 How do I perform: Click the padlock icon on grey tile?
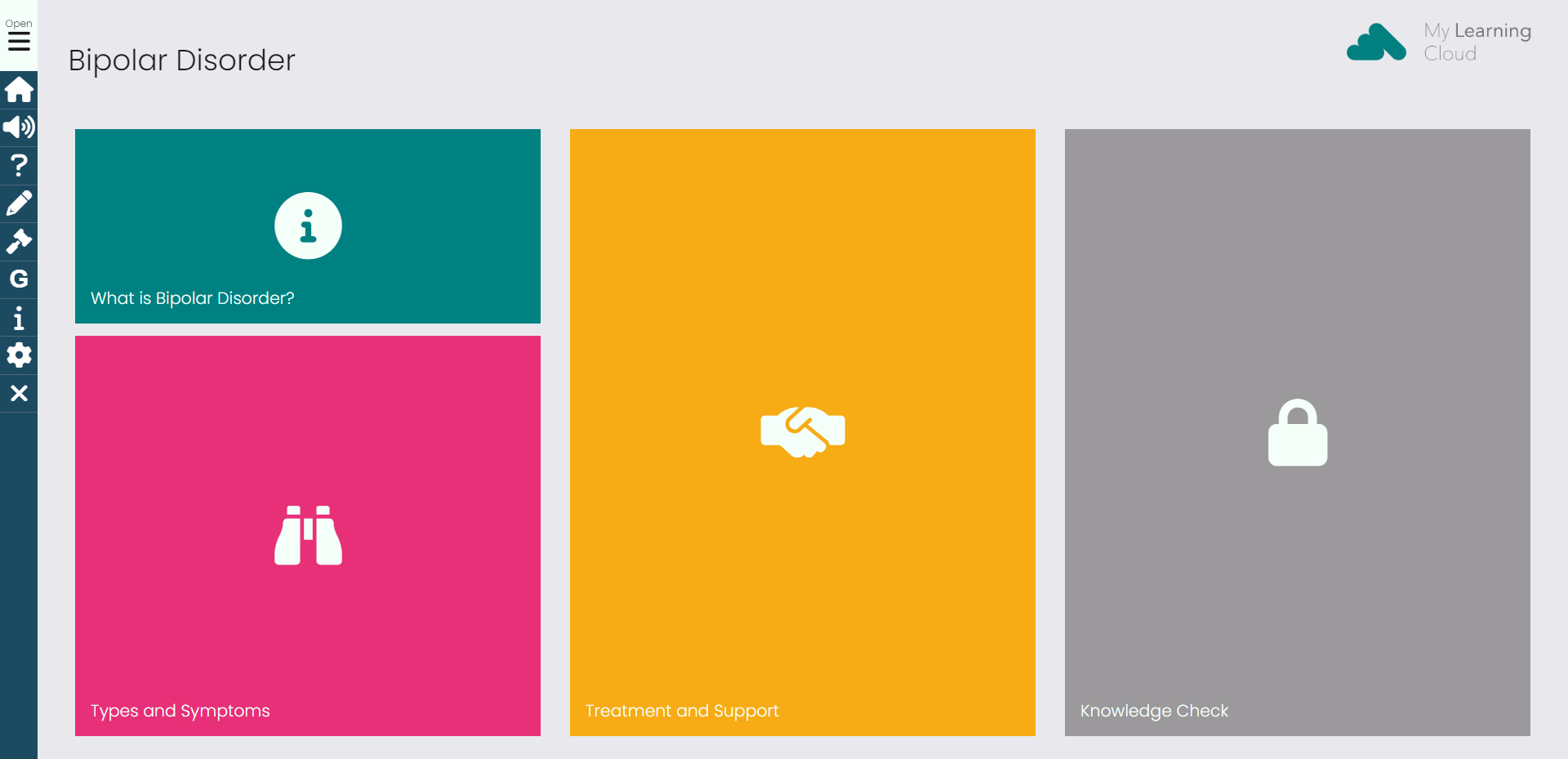[x=1298, y=432]
